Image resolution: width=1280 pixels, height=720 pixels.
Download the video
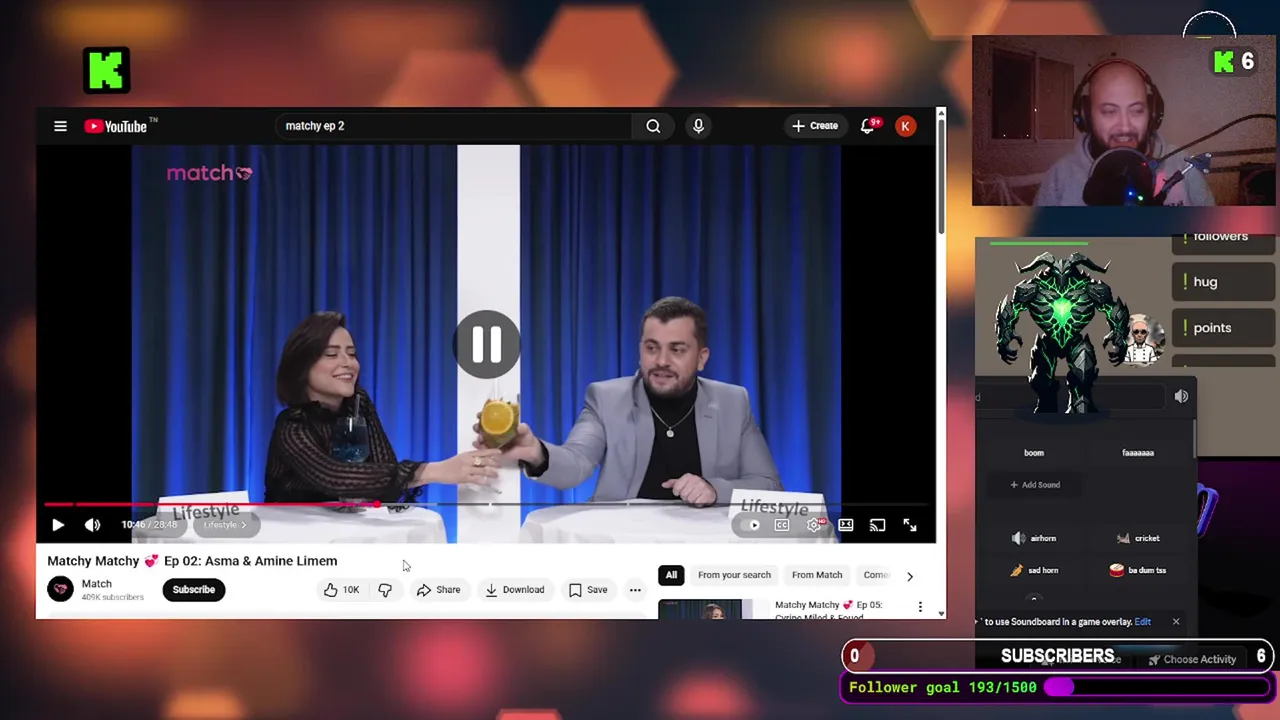515,590
